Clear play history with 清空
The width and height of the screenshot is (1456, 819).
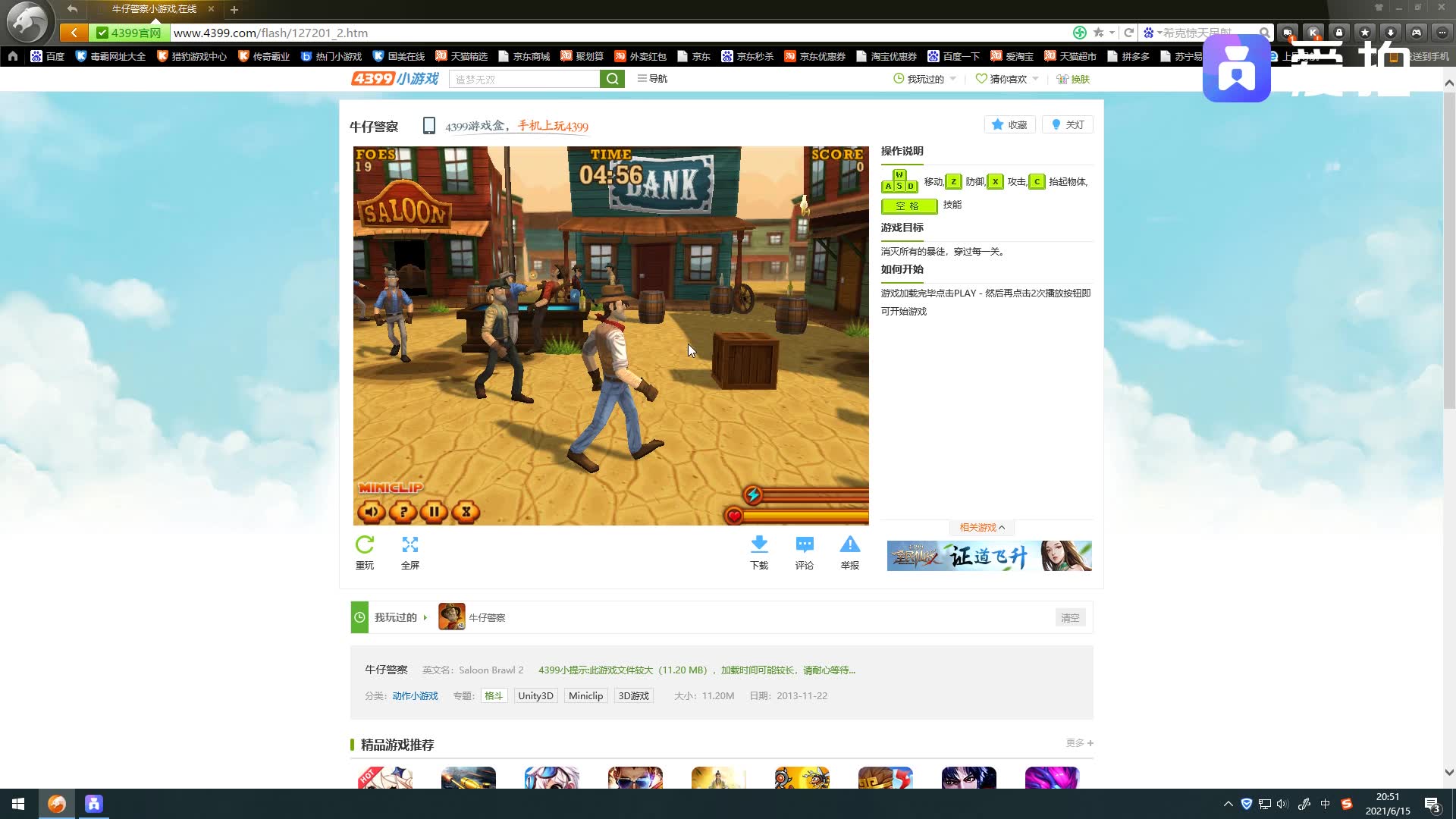pyautogui.click(x=1070, y=617)
